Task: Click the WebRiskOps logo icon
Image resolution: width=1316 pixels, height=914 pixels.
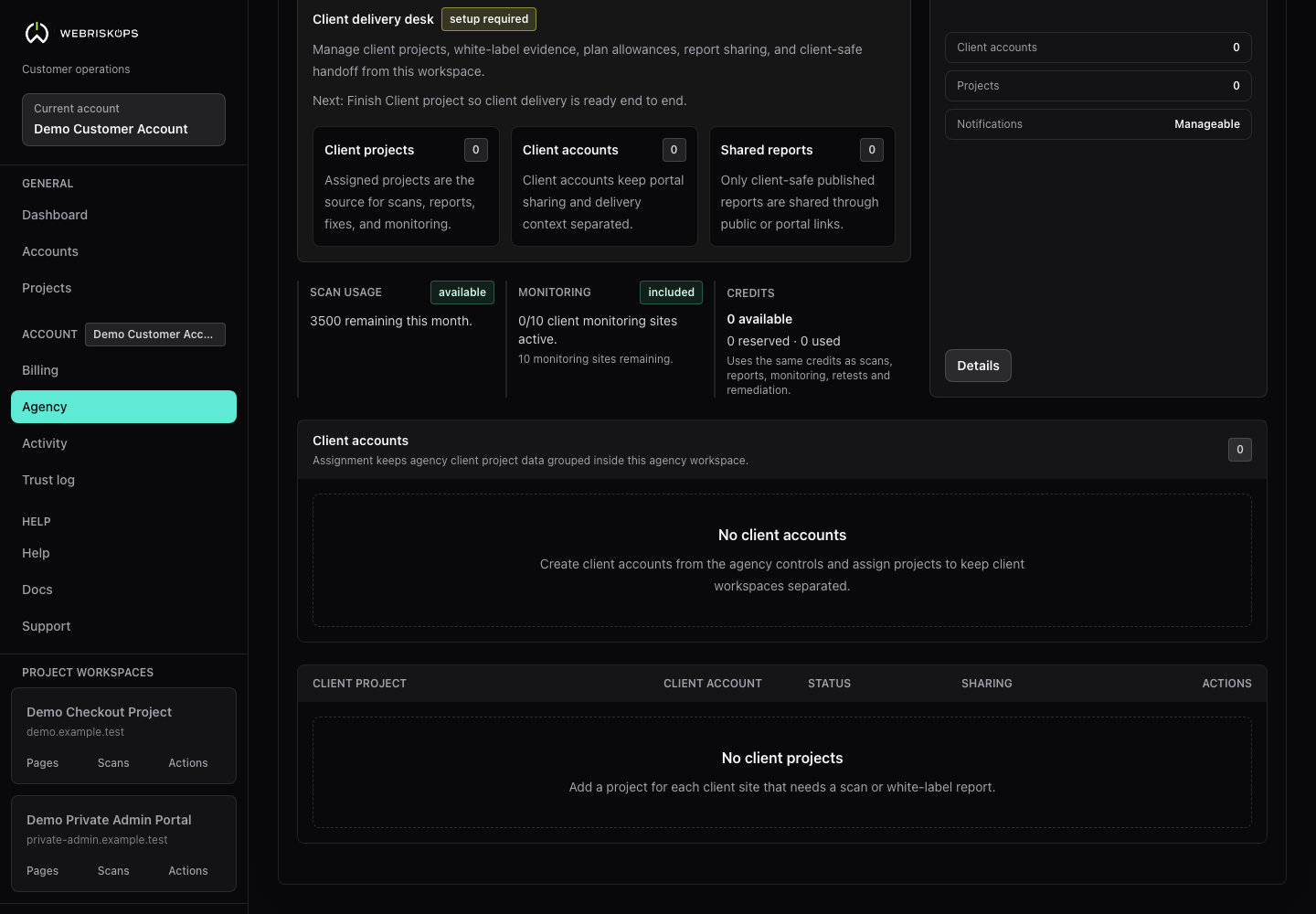Action: pyautogui.click(x=37, y=33)
